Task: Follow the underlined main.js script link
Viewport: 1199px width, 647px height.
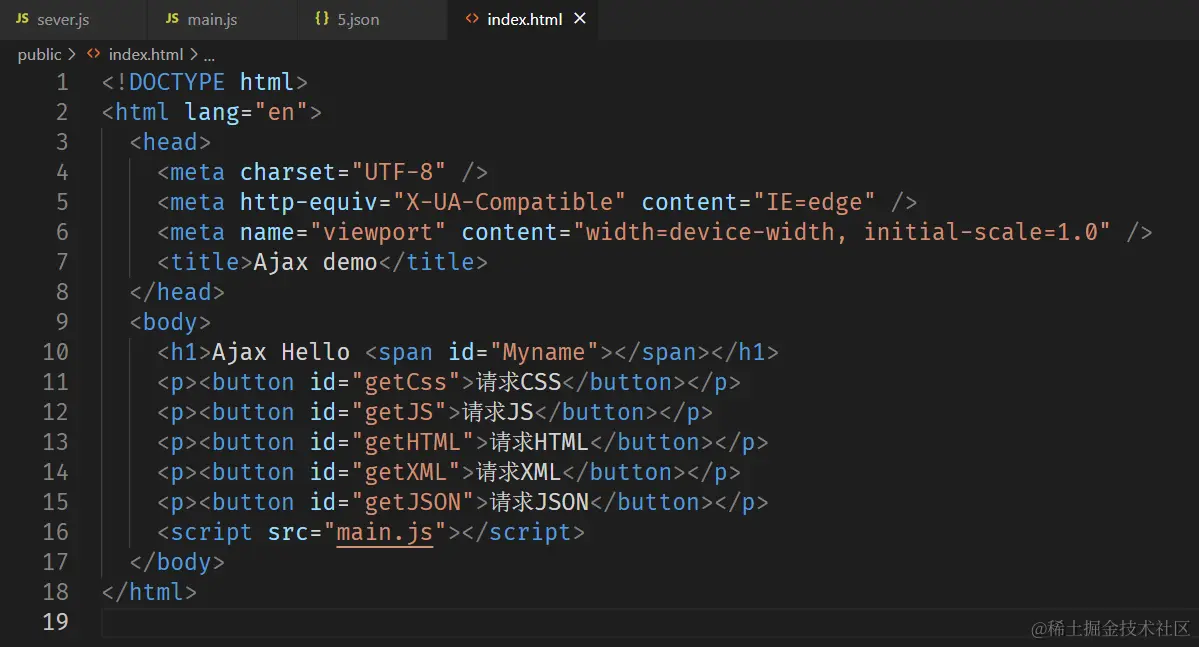Action: click(384, 532)
